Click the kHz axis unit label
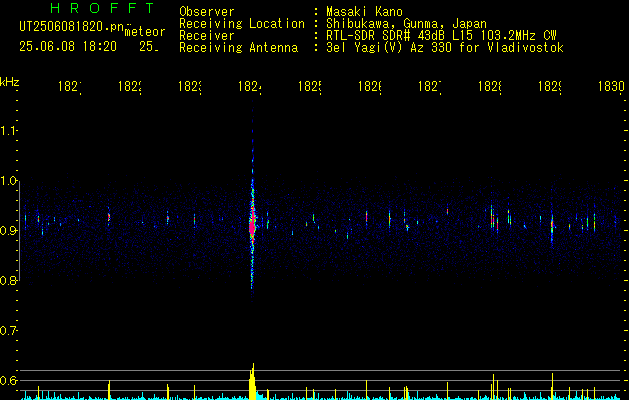 point(10,82)
